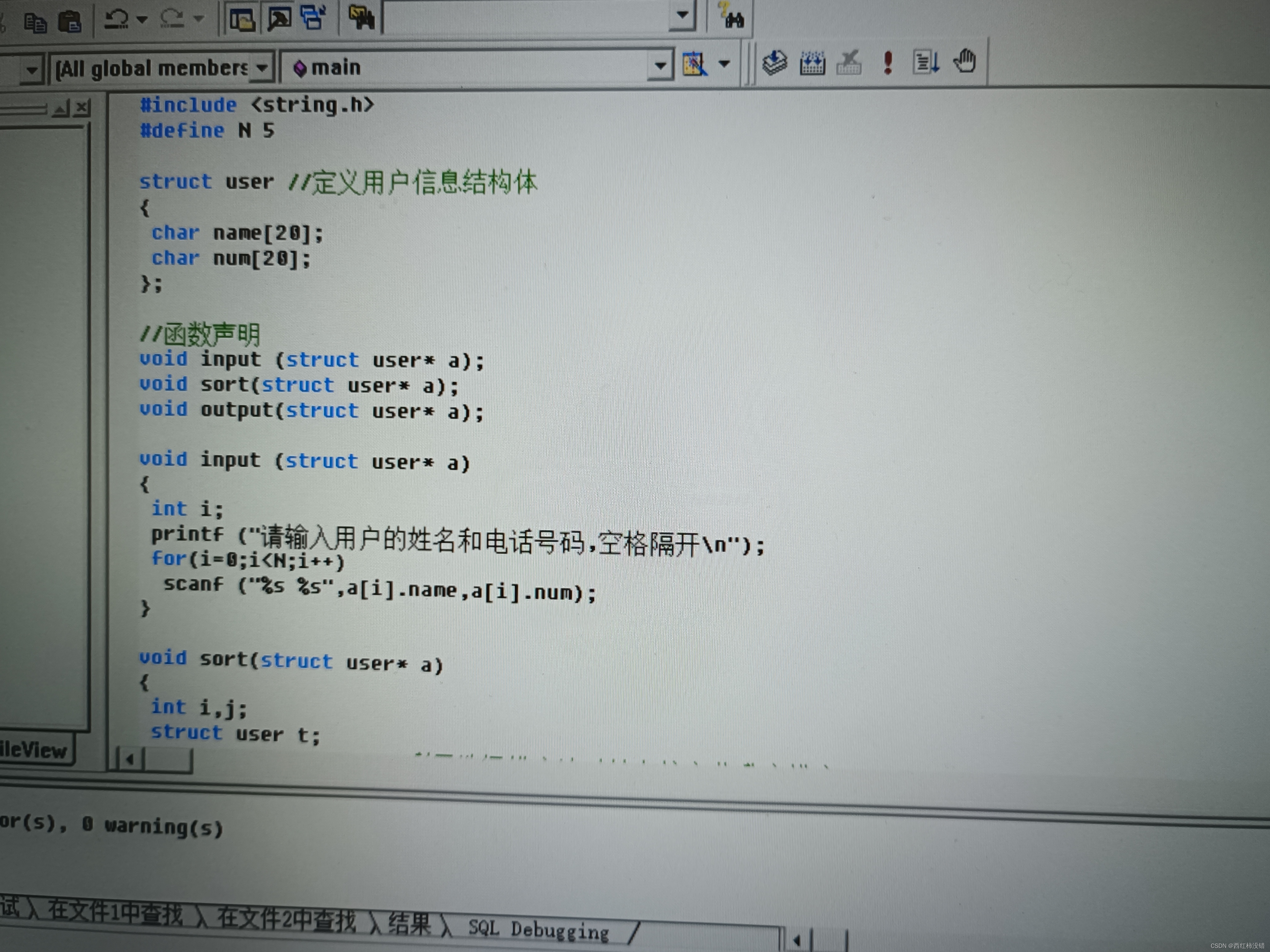
Task: Click the printf prompt line
Action: [458, 540]
